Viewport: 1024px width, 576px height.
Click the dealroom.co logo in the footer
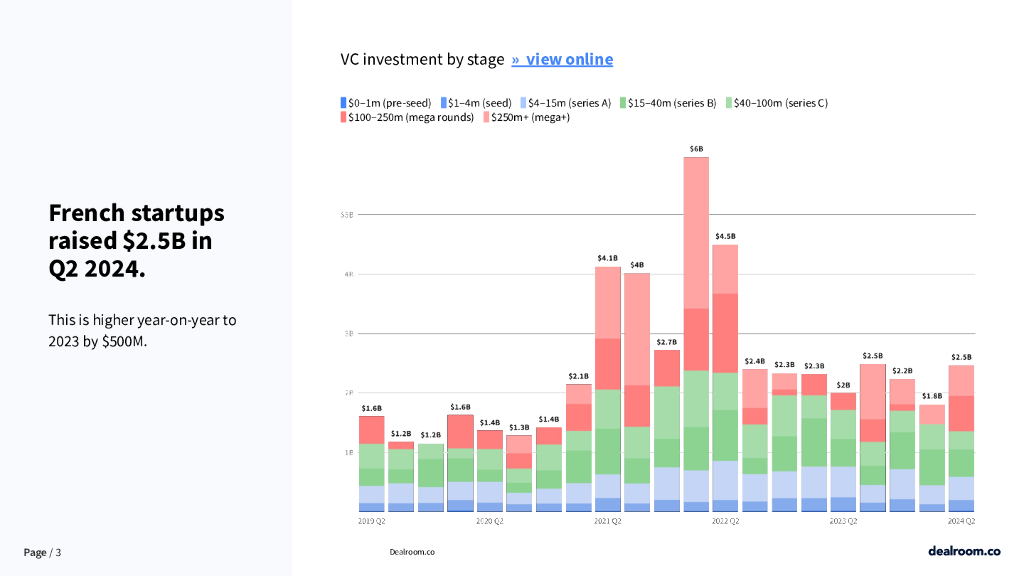point(964,551)
